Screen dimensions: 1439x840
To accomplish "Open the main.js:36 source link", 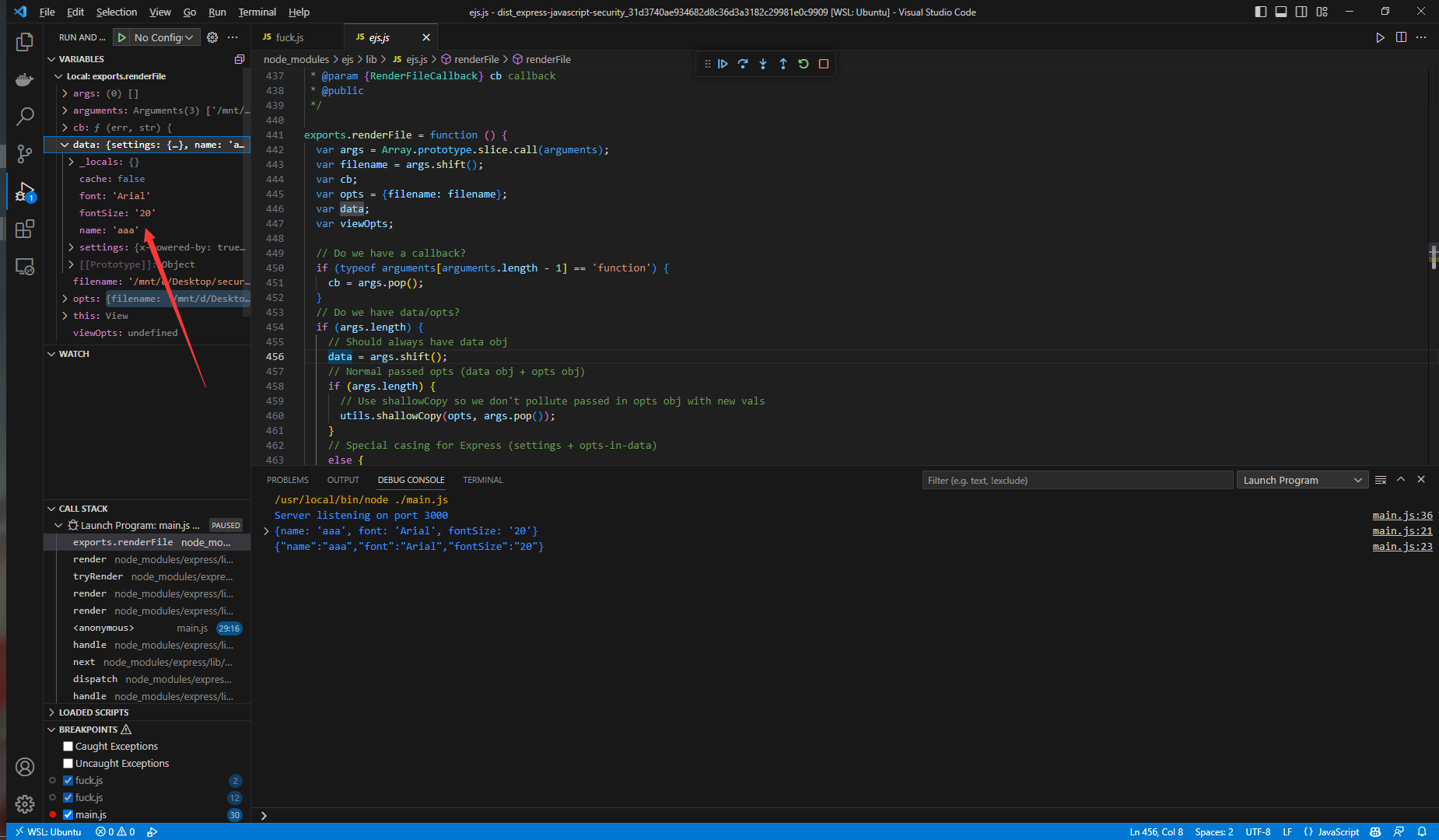I will click(1402, 516).
